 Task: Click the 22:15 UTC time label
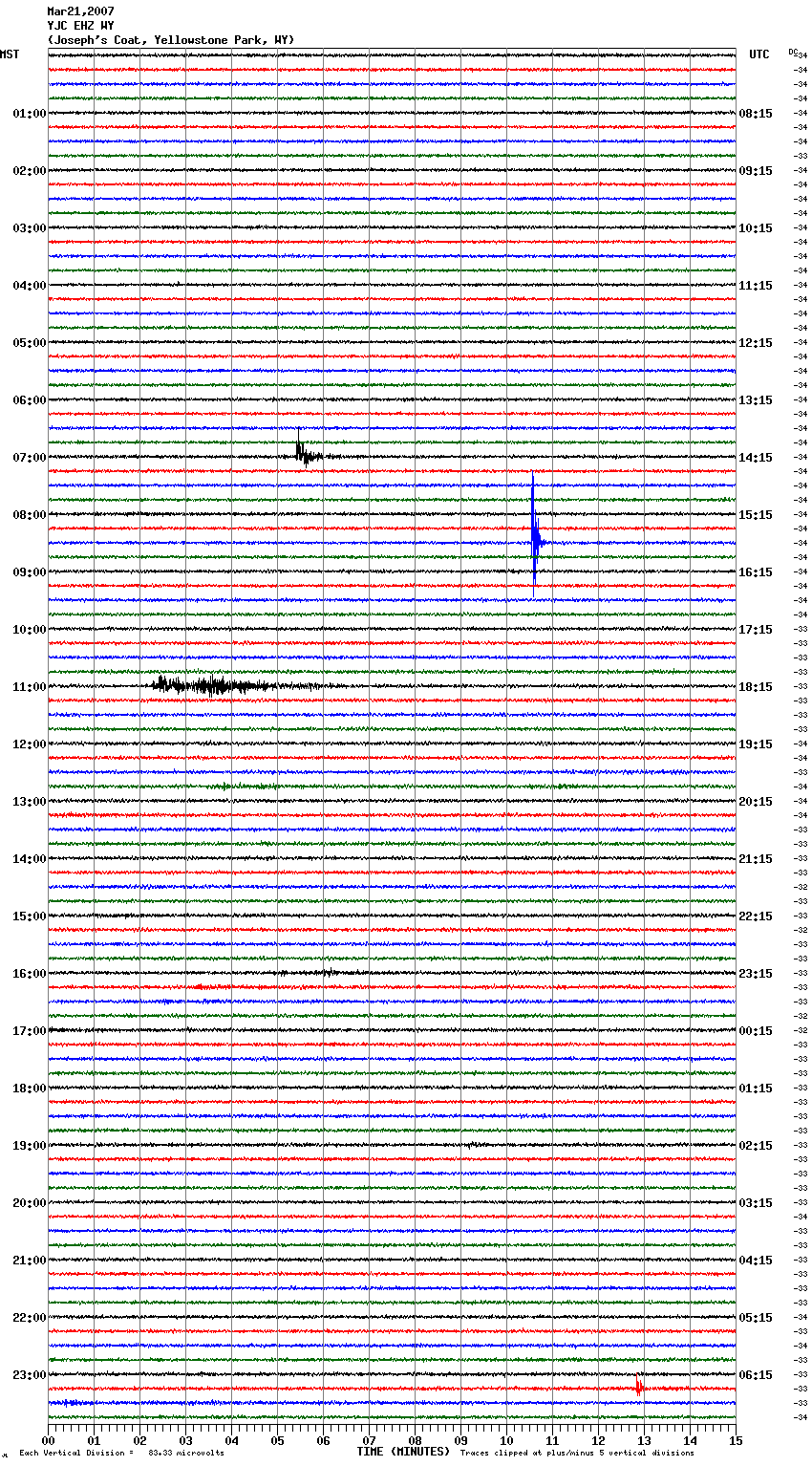pos(756,916)
